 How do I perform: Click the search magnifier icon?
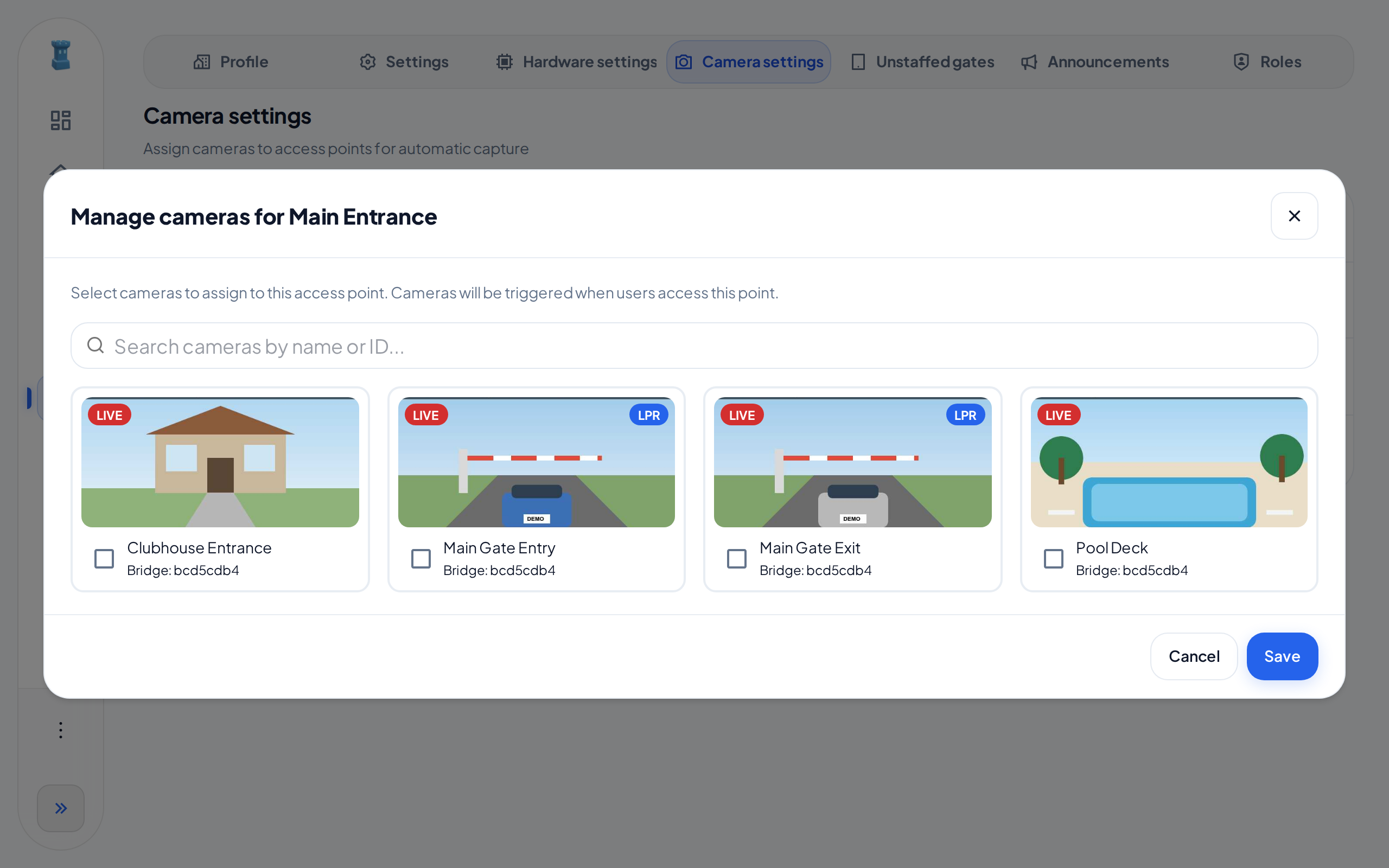tap(95, 346)
